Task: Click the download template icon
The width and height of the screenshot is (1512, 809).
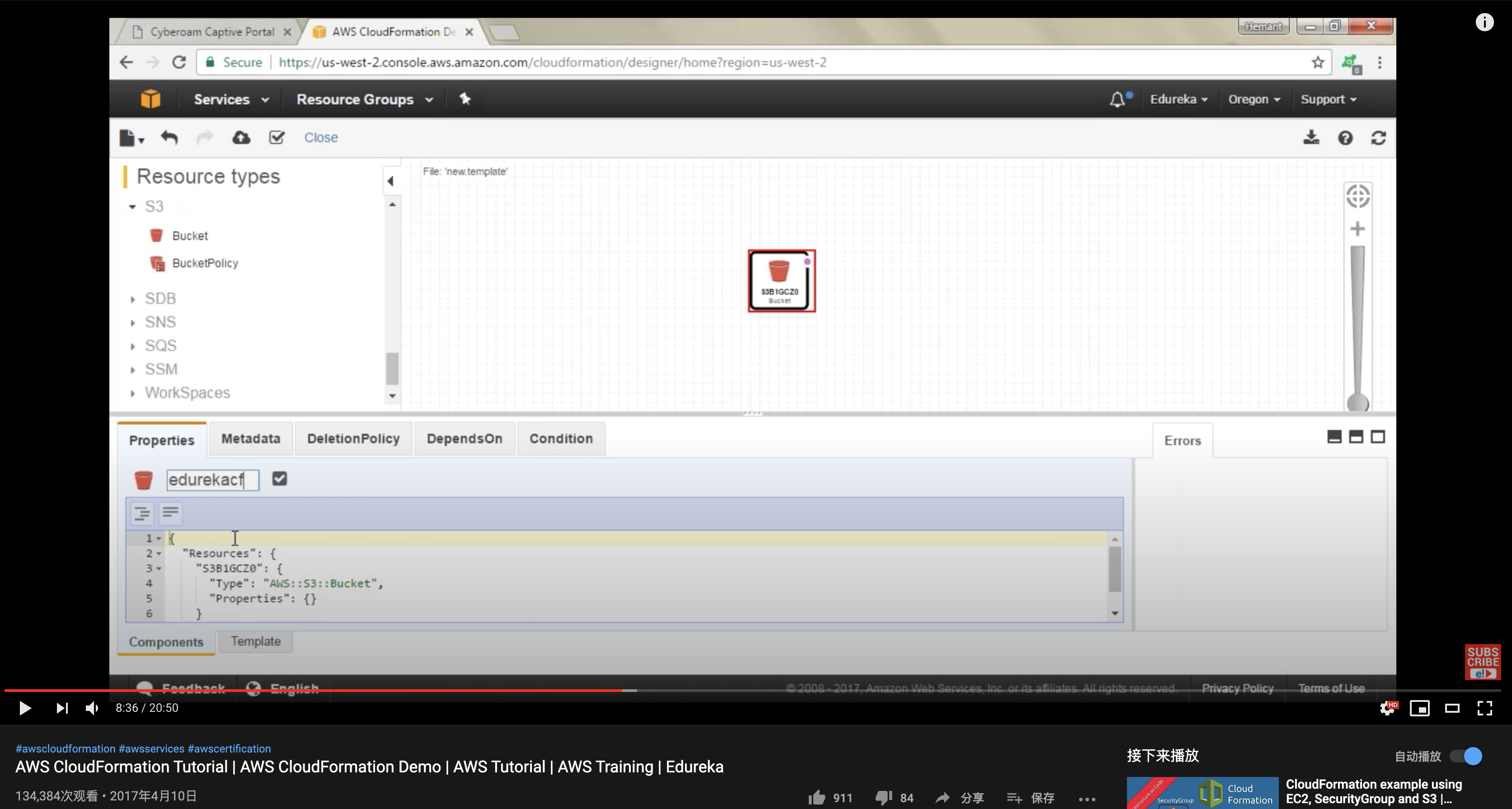Action: (x=1310, y=137)
